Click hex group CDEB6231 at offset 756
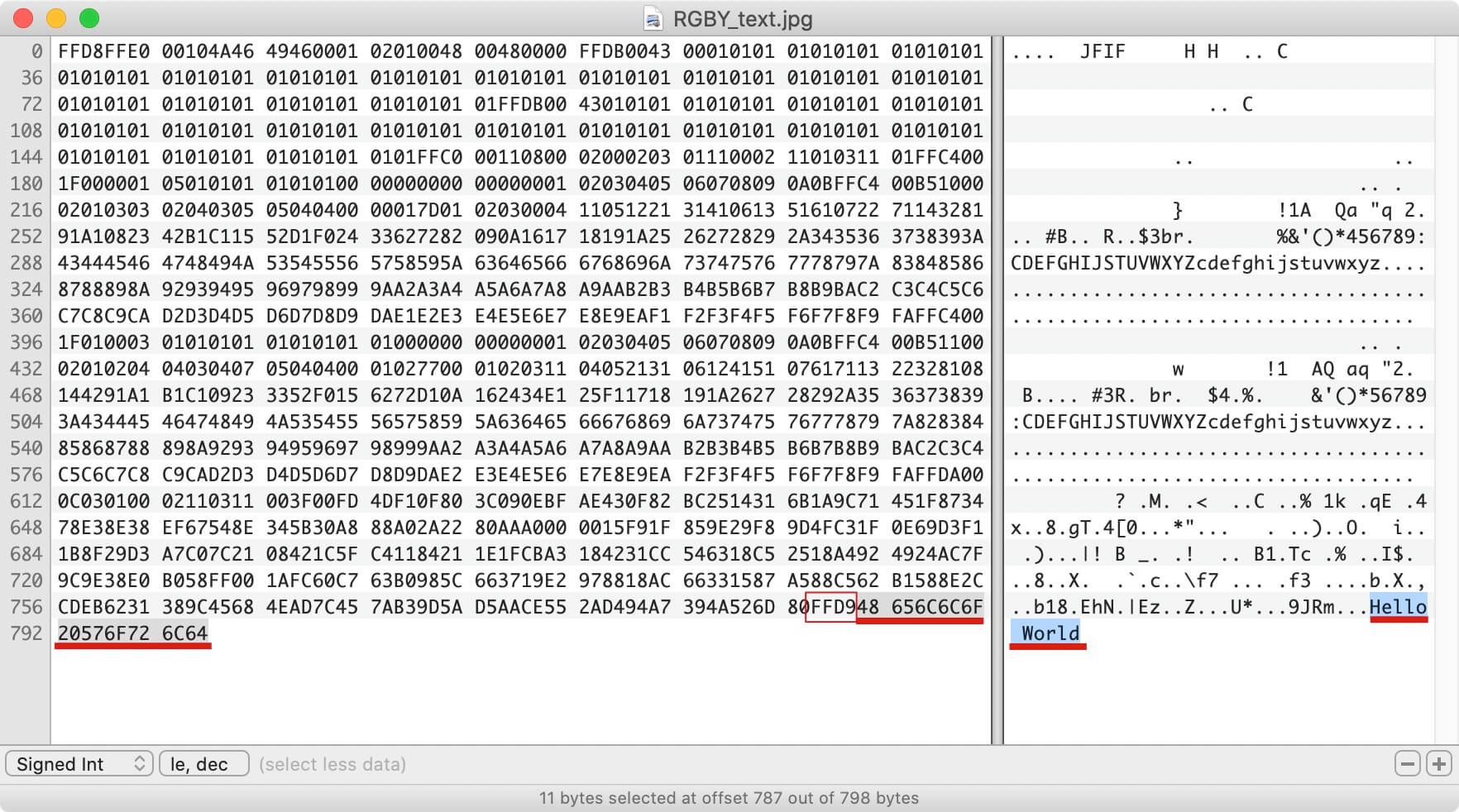Screen dimensions: 1459x812 104,607
